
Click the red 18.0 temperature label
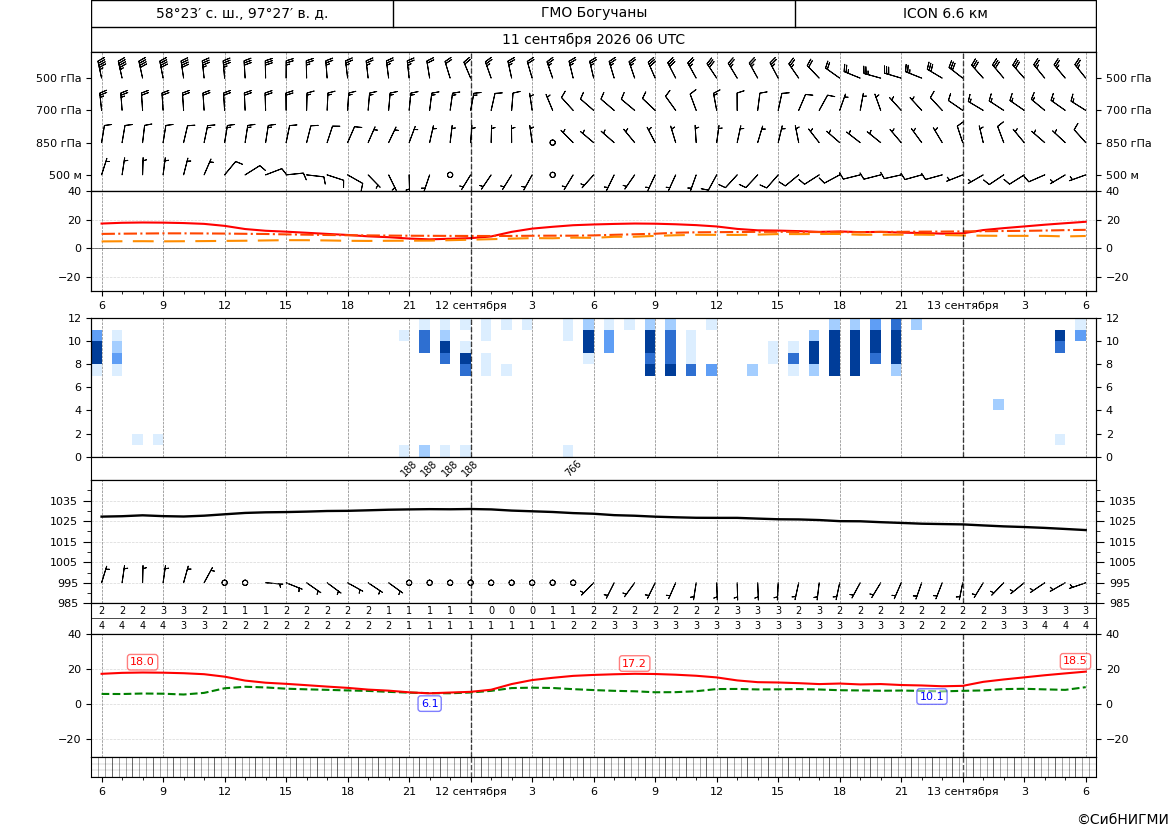142,661
